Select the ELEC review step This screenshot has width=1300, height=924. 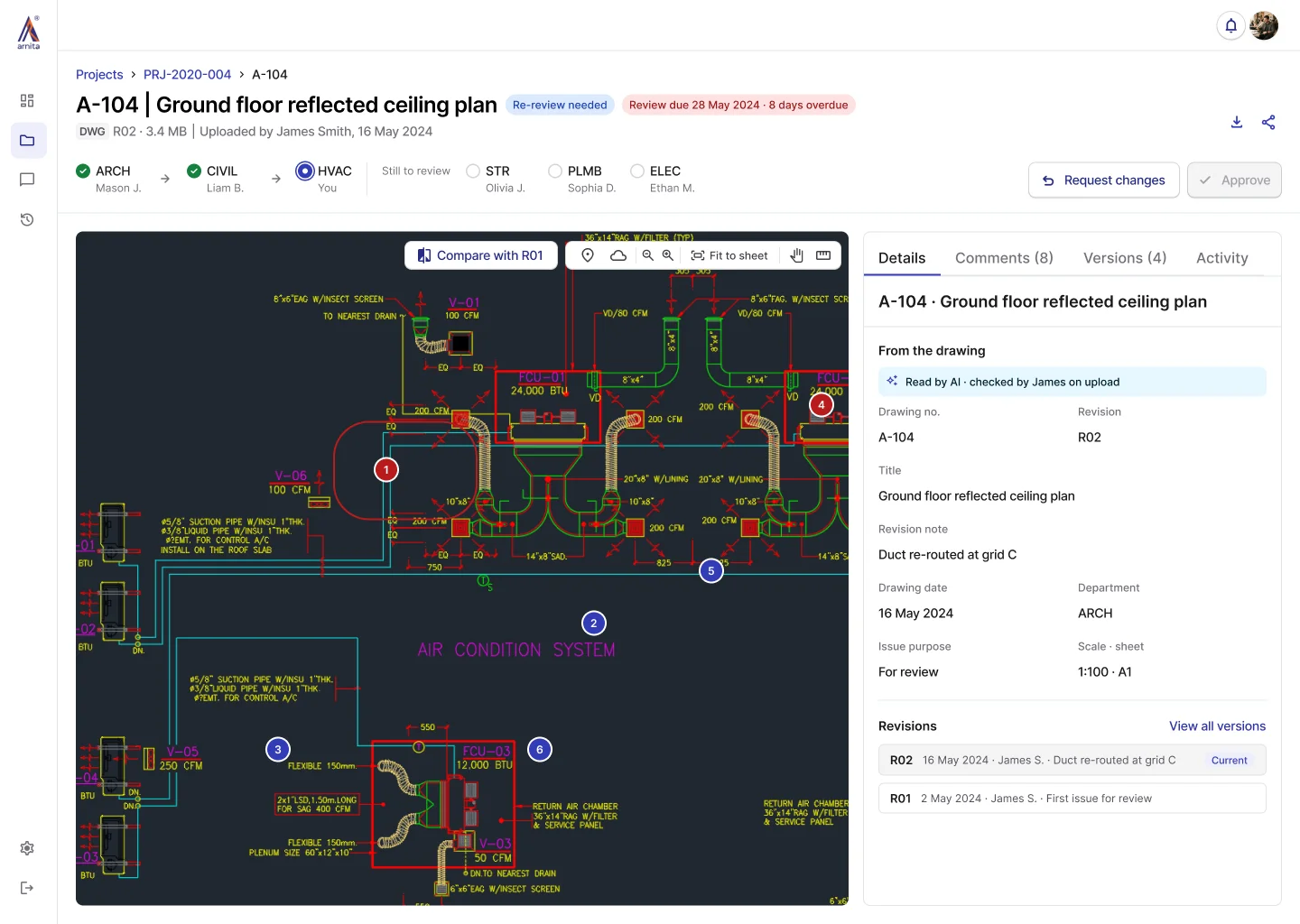coord(663,179)
